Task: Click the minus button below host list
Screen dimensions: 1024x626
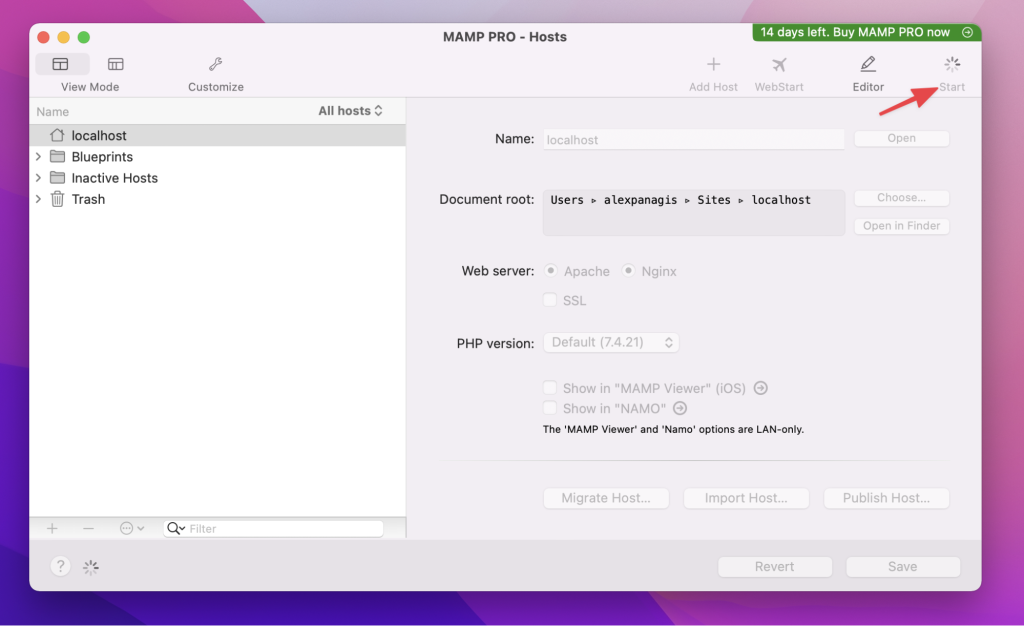Action: pyautogui.click(x=88, y=528)
